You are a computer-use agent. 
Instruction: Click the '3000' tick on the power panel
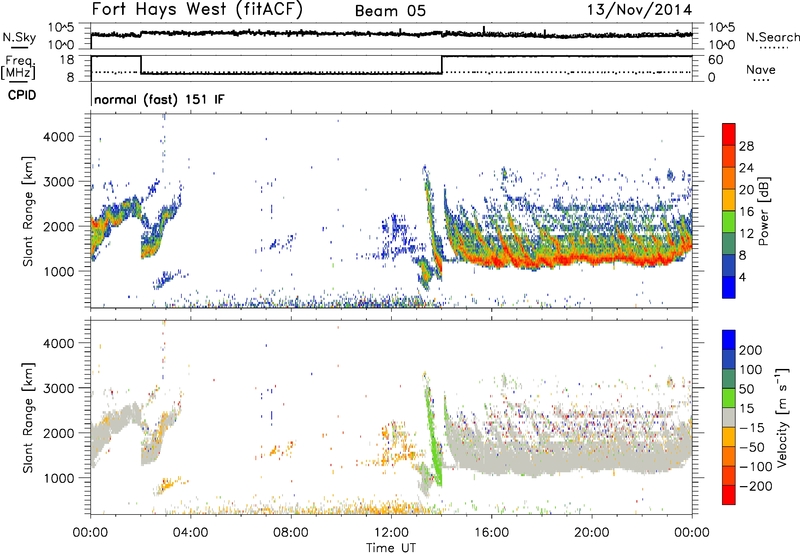point(58,182)
